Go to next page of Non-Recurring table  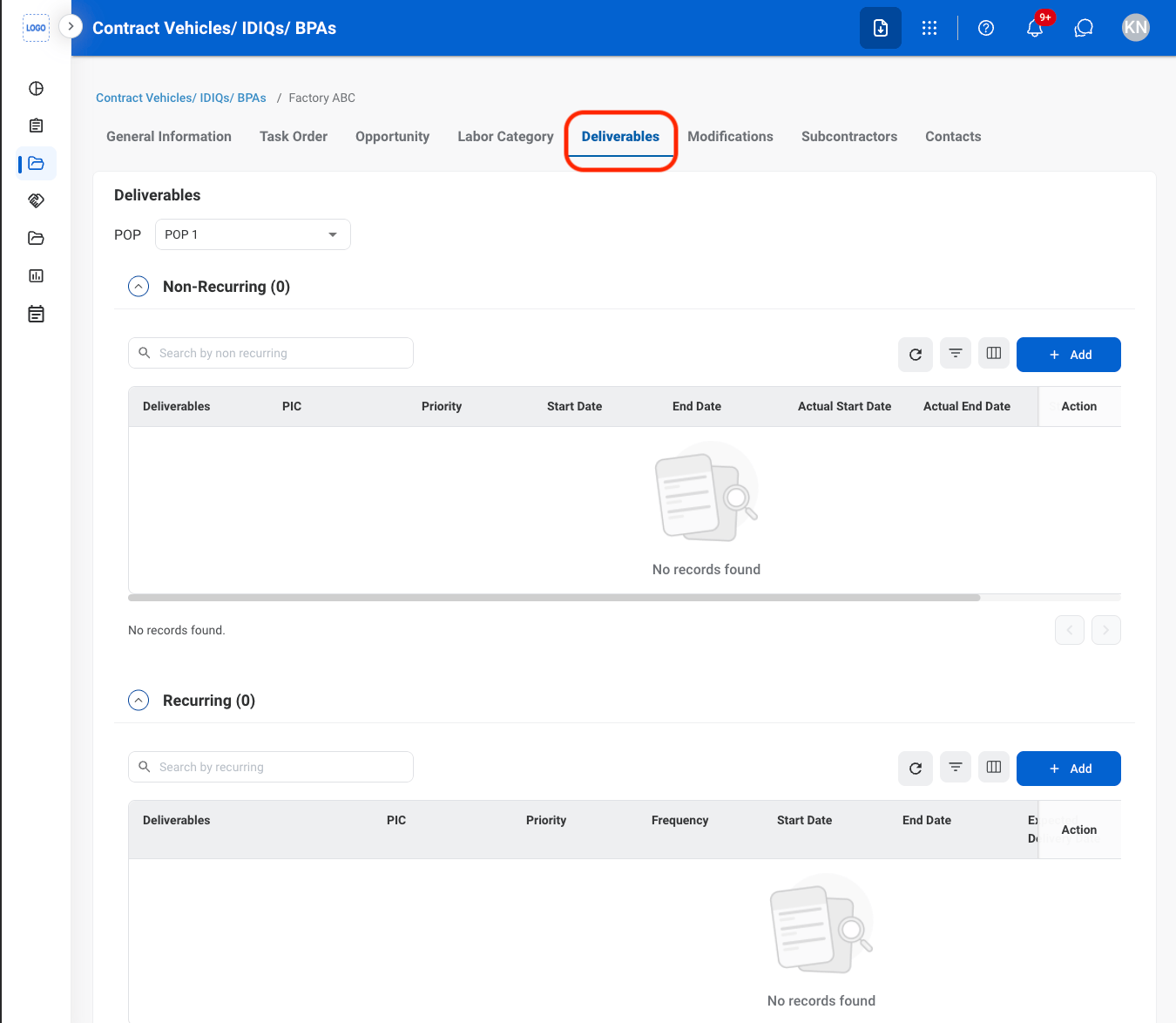click(1106, 630)
